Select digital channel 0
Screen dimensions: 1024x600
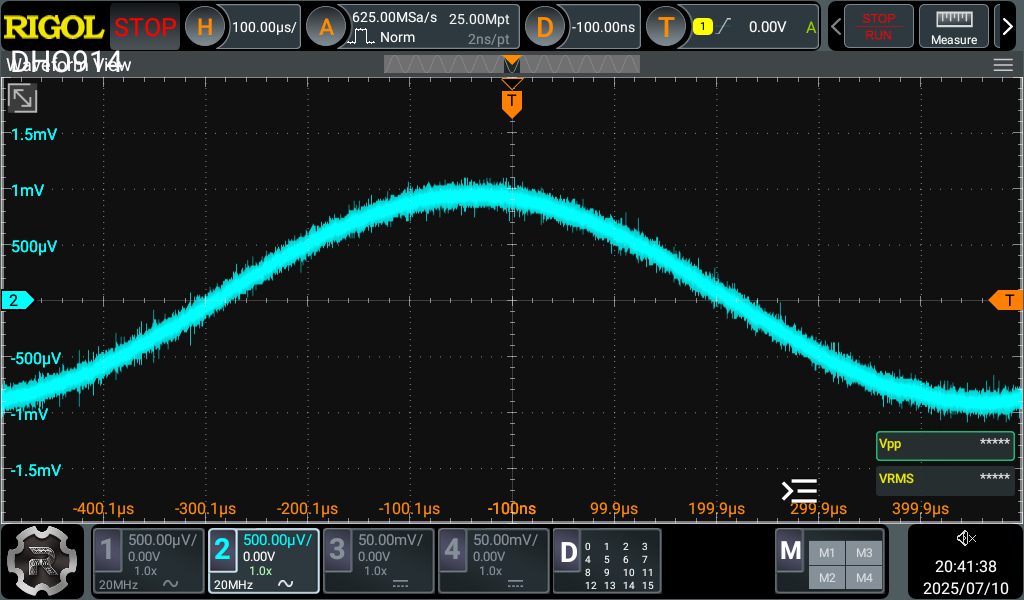point(588,547)
